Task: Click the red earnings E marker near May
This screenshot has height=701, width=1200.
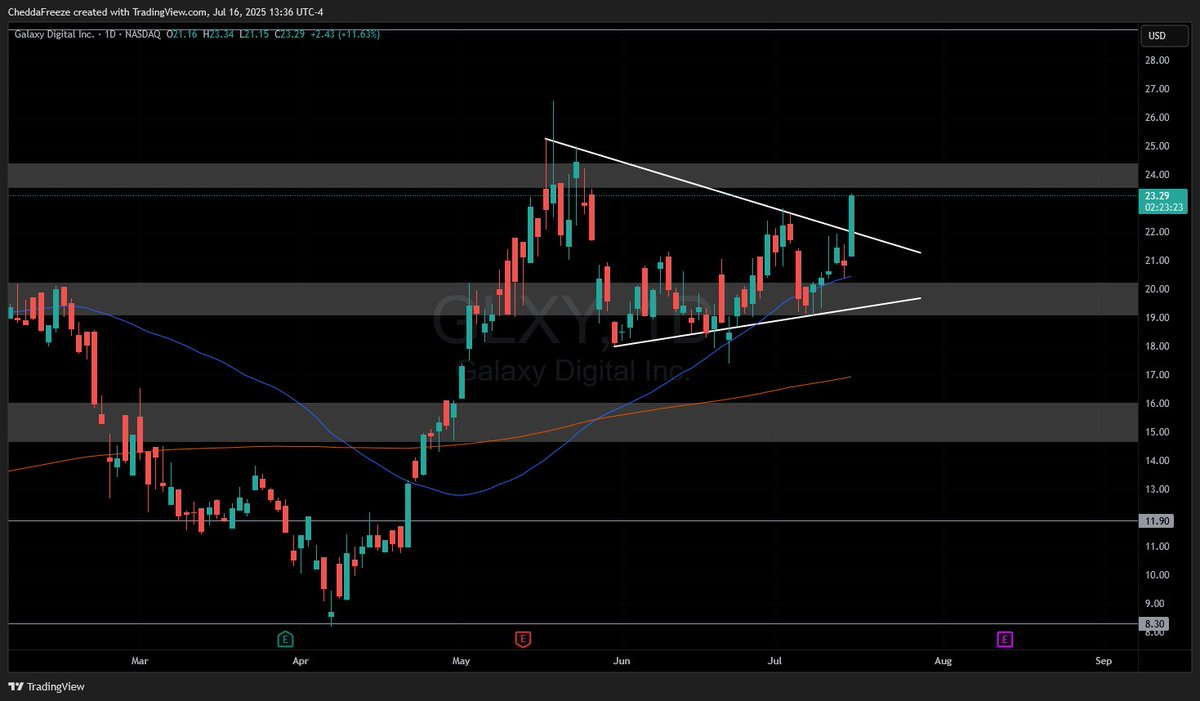Action: coord(522,638)
